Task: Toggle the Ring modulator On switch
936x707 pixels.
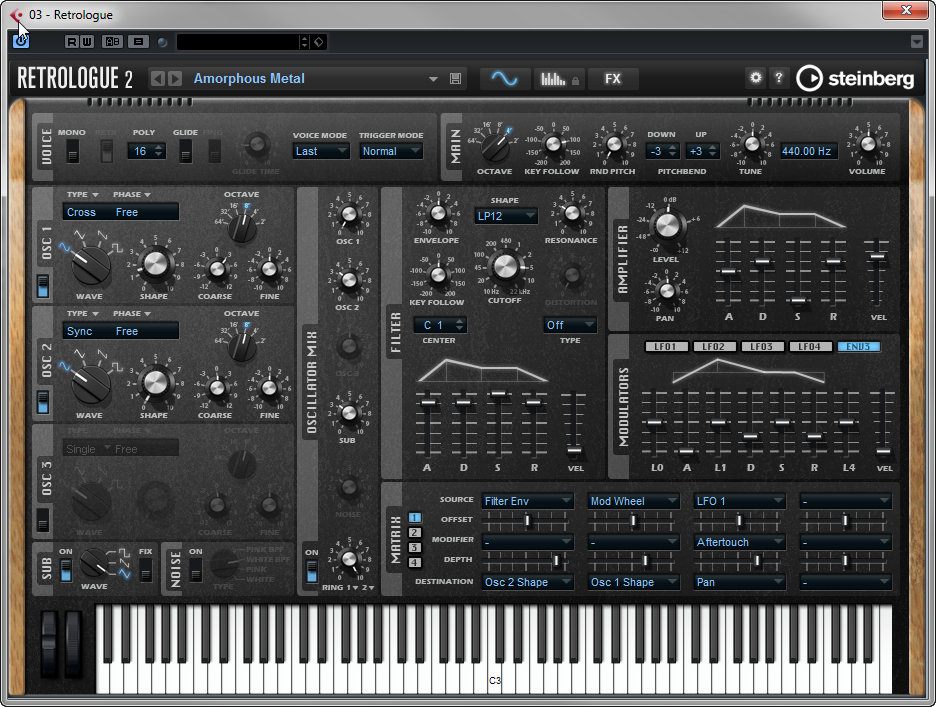Action: [312, 571]
